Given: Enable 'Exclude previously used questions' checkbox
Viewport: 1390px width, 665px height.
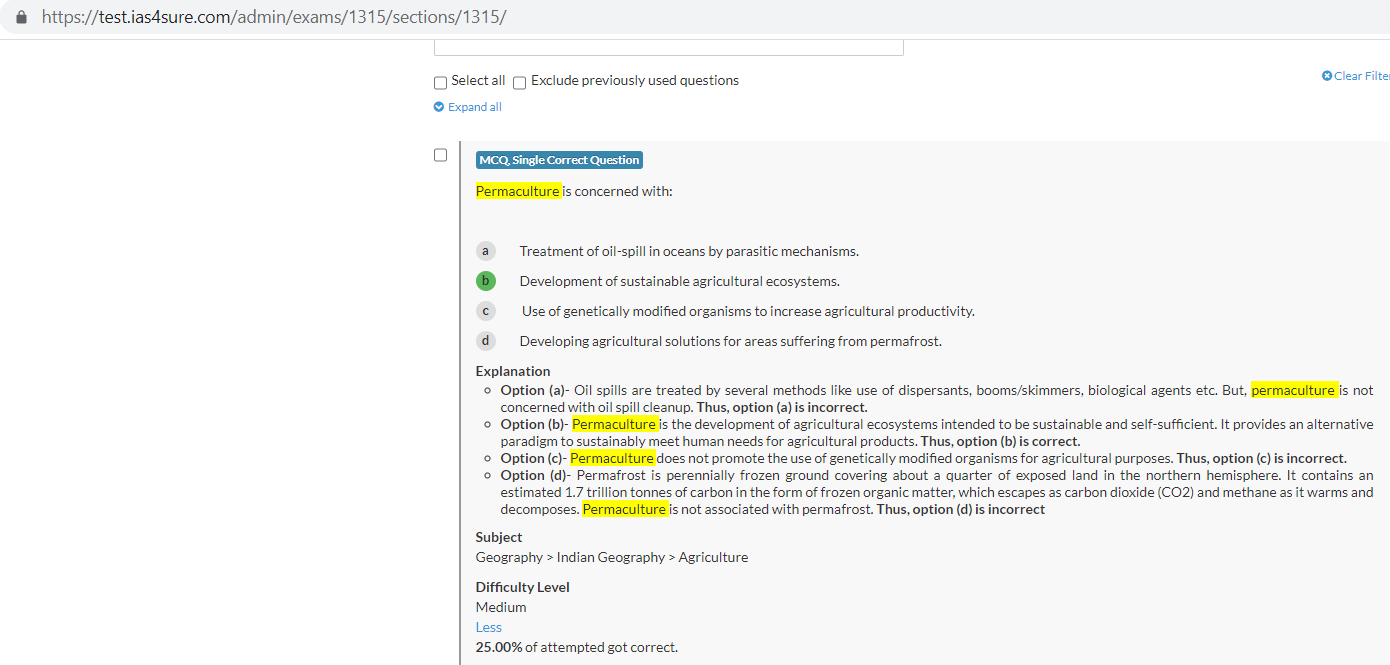Looking at the screenshot, I should [x=520, y=82].
